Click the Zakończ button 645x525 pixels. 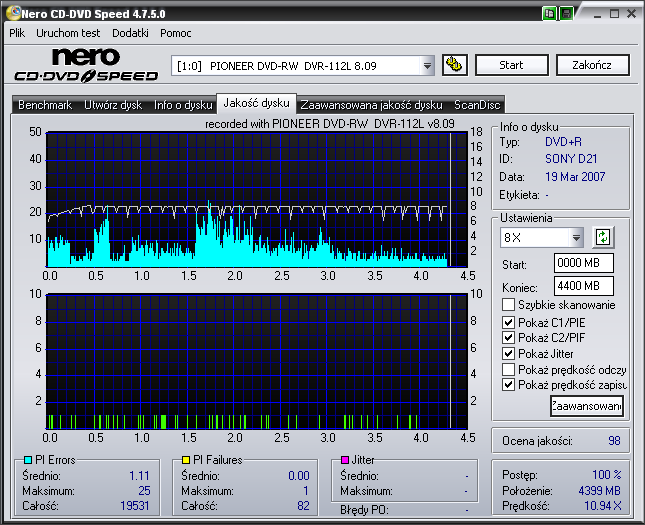[592, 65]
